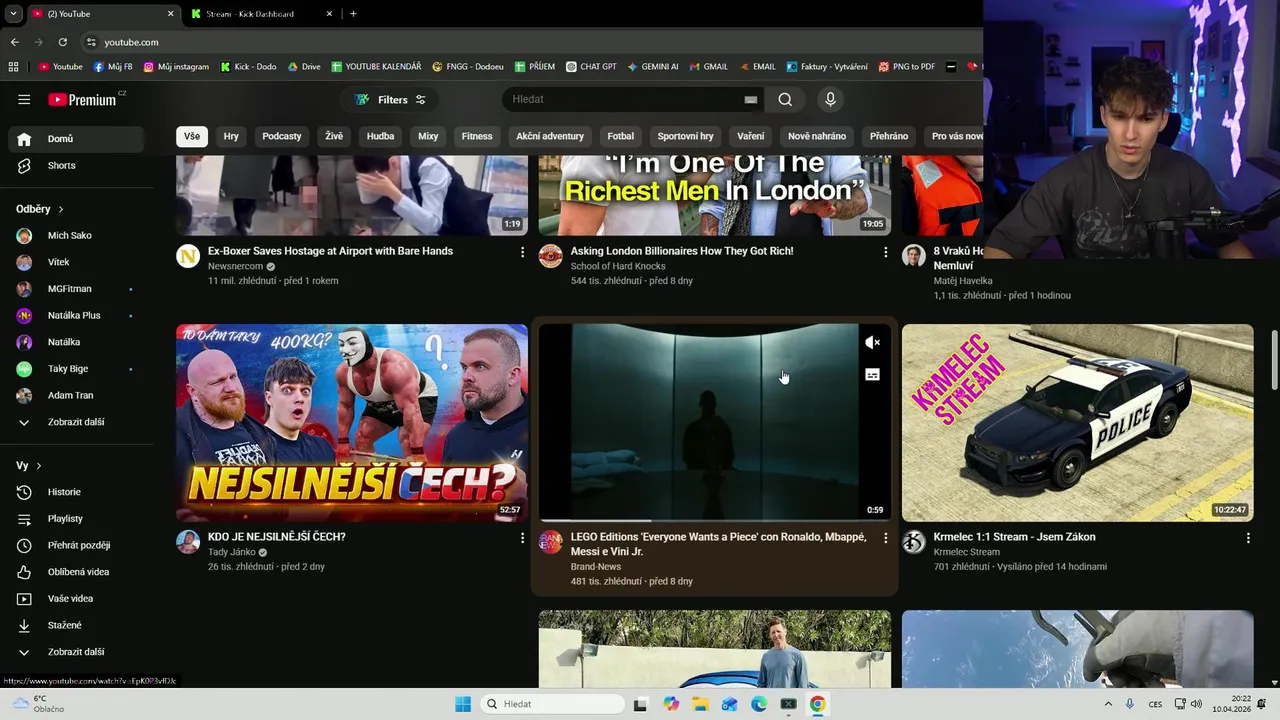The image size is (1280, 720).
Task: Open Playlisty in the sidebar
Action: (76, 518)
